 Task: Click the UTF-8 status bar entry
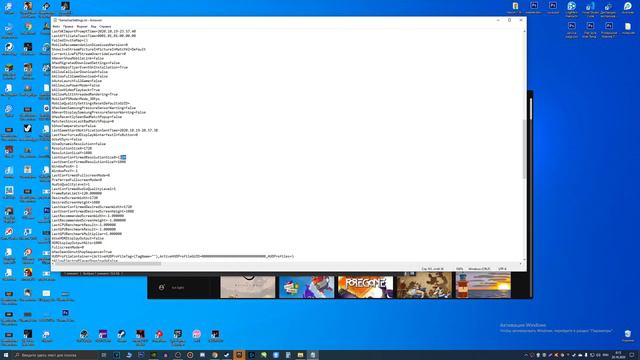click(x=502, y=269)
